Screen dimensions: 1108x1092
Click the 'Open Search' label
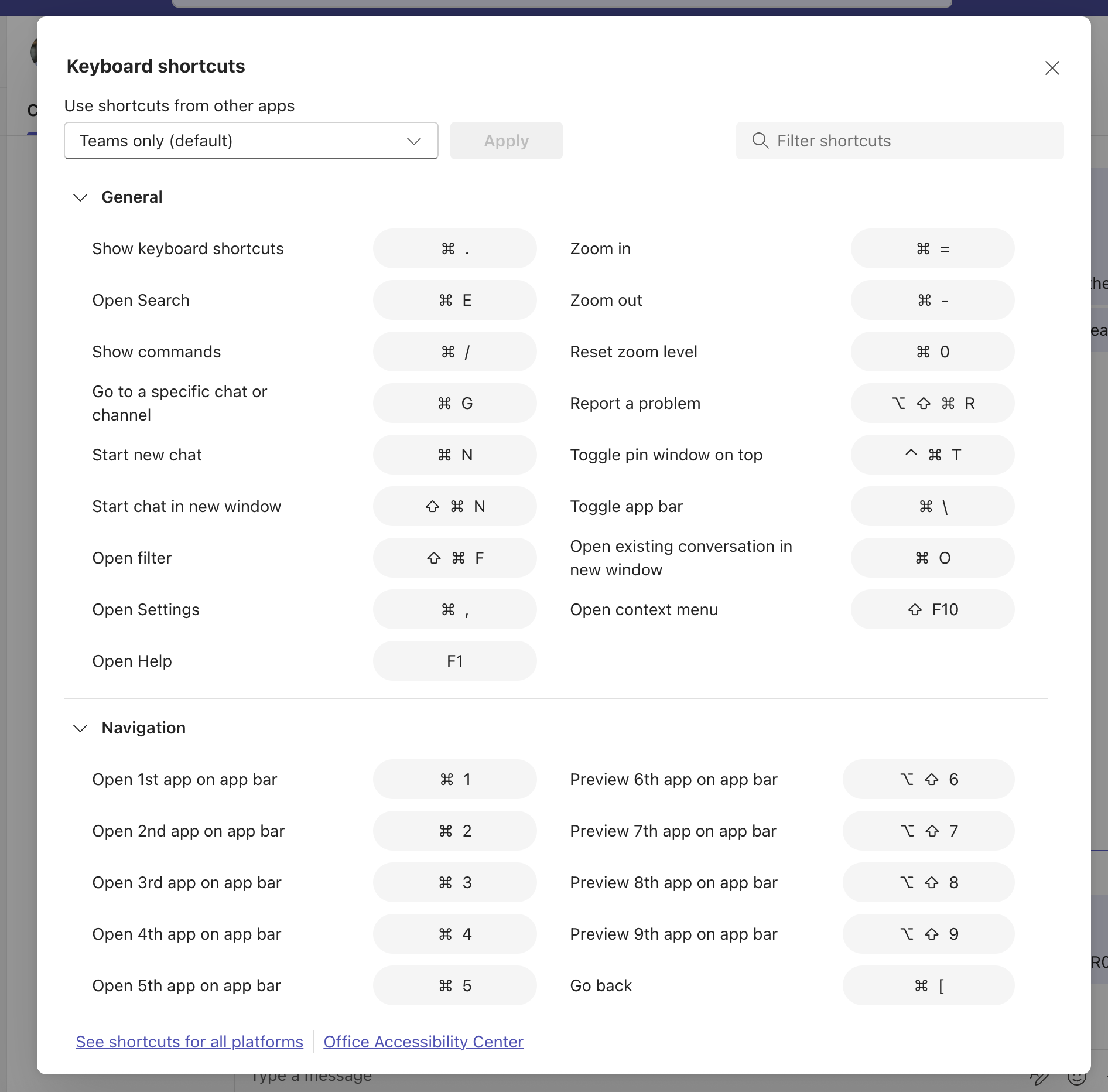click(x=141, y=300)
